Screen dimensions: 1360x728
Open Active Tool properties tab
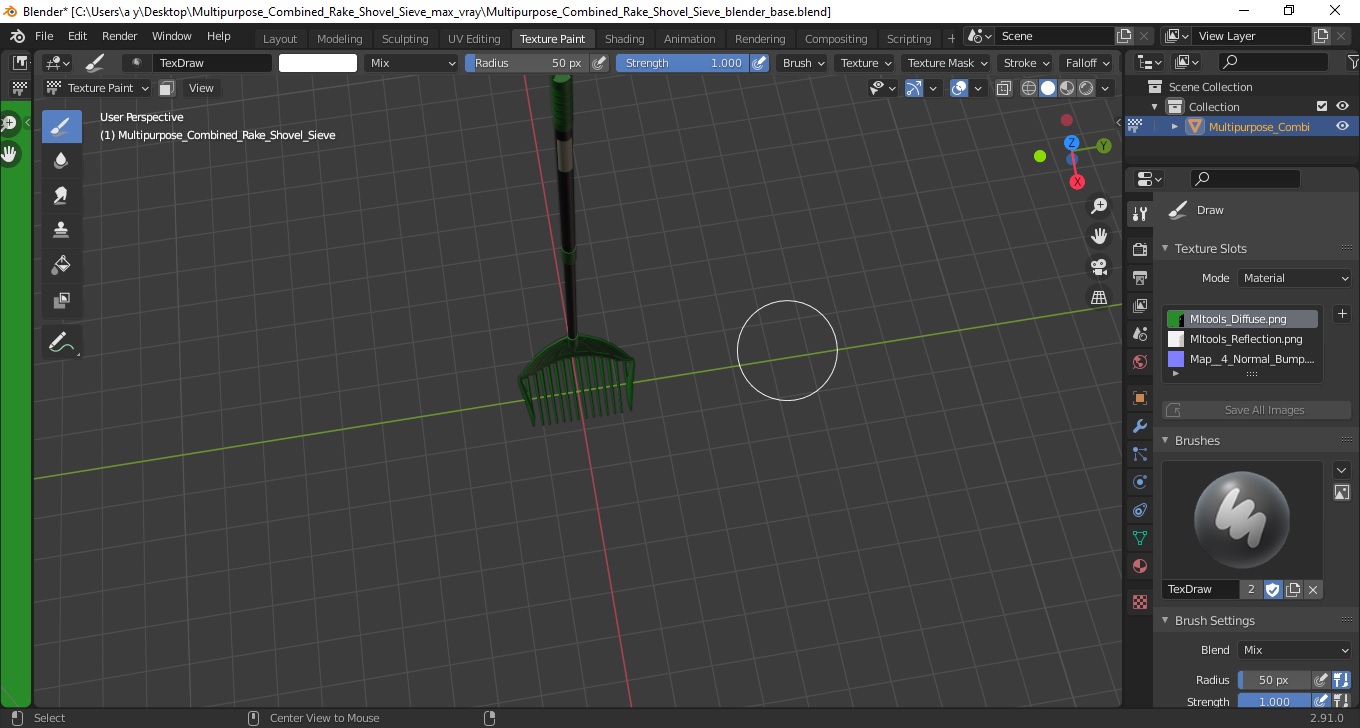tap(1139, 214)
